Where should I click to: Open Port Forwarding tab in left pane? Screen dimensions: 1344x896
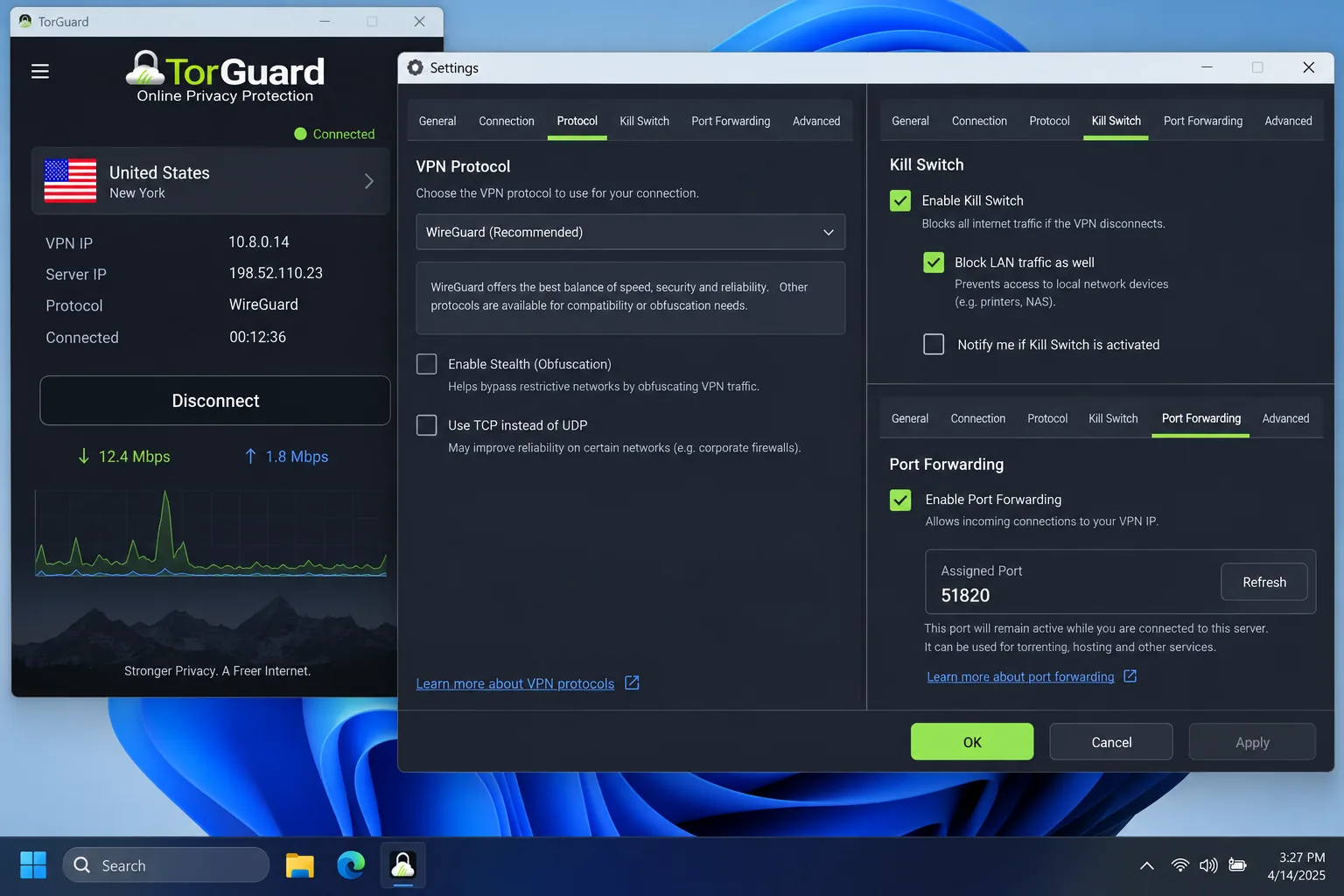coord(731,121)
